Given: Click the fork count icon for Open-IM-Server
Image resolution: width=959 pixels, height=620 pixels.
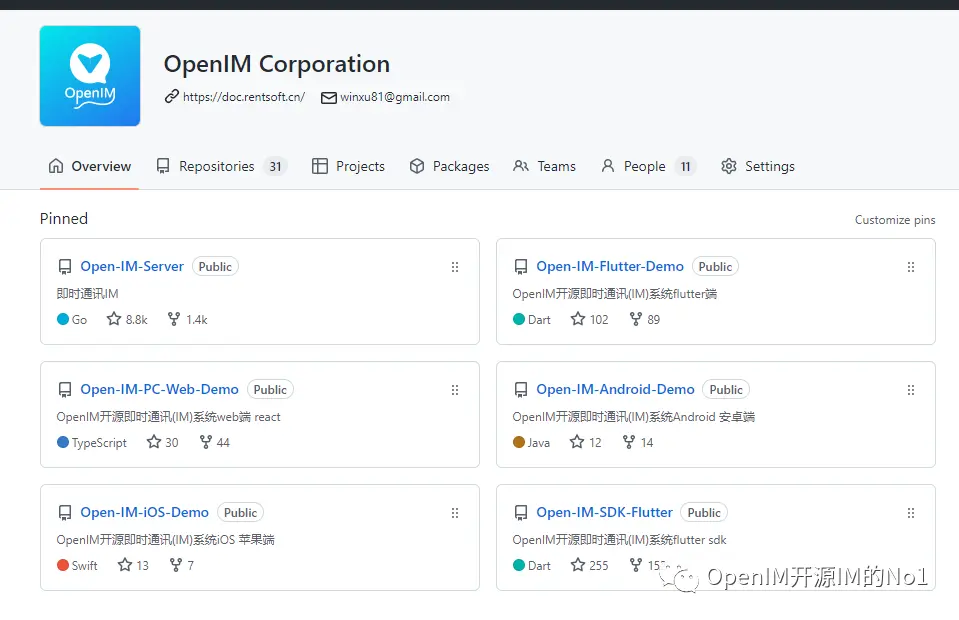Looking at the screenshot, I should click(x=174, y=319).
